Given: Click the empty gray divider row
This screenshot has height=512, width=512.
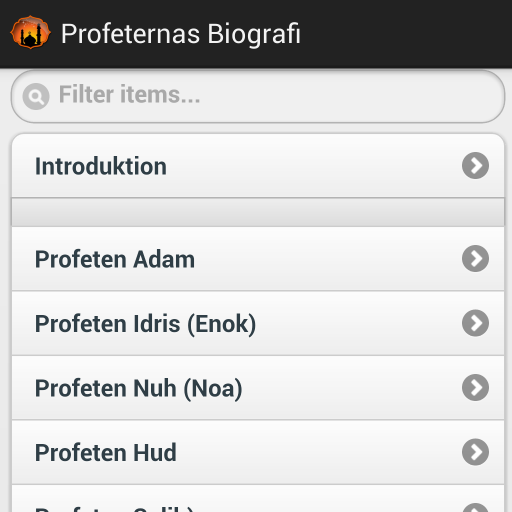Looking at the screenshot, I should 258,212.
